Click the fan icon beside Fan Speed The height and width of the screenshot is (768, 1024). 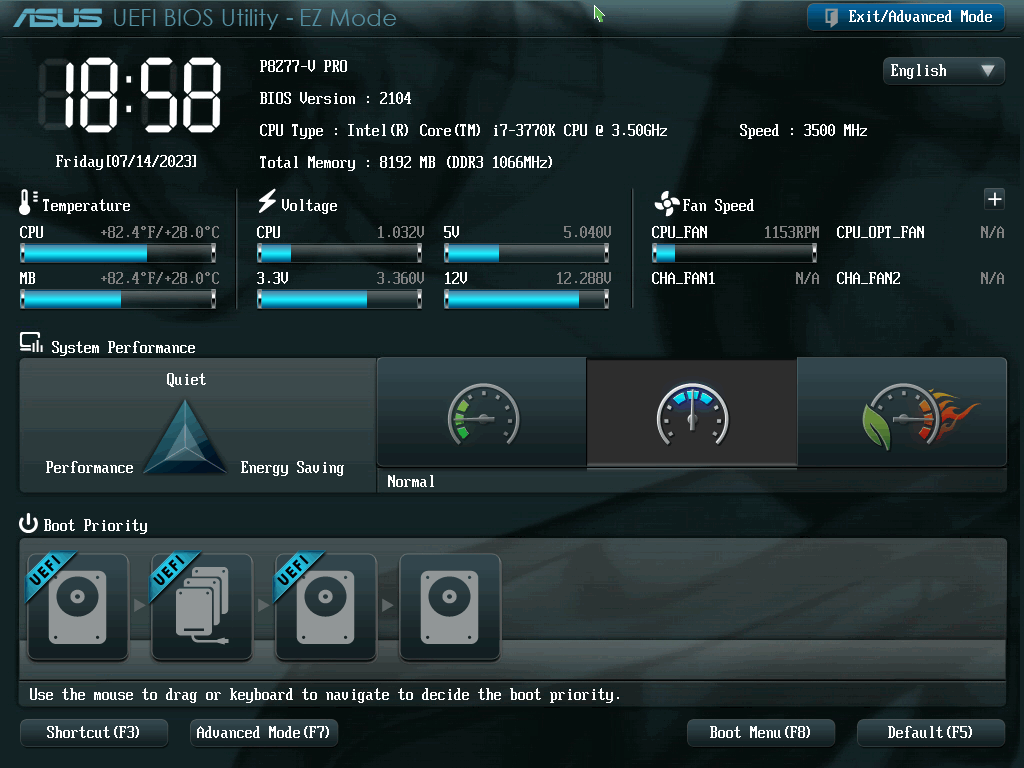pos(667,204)
